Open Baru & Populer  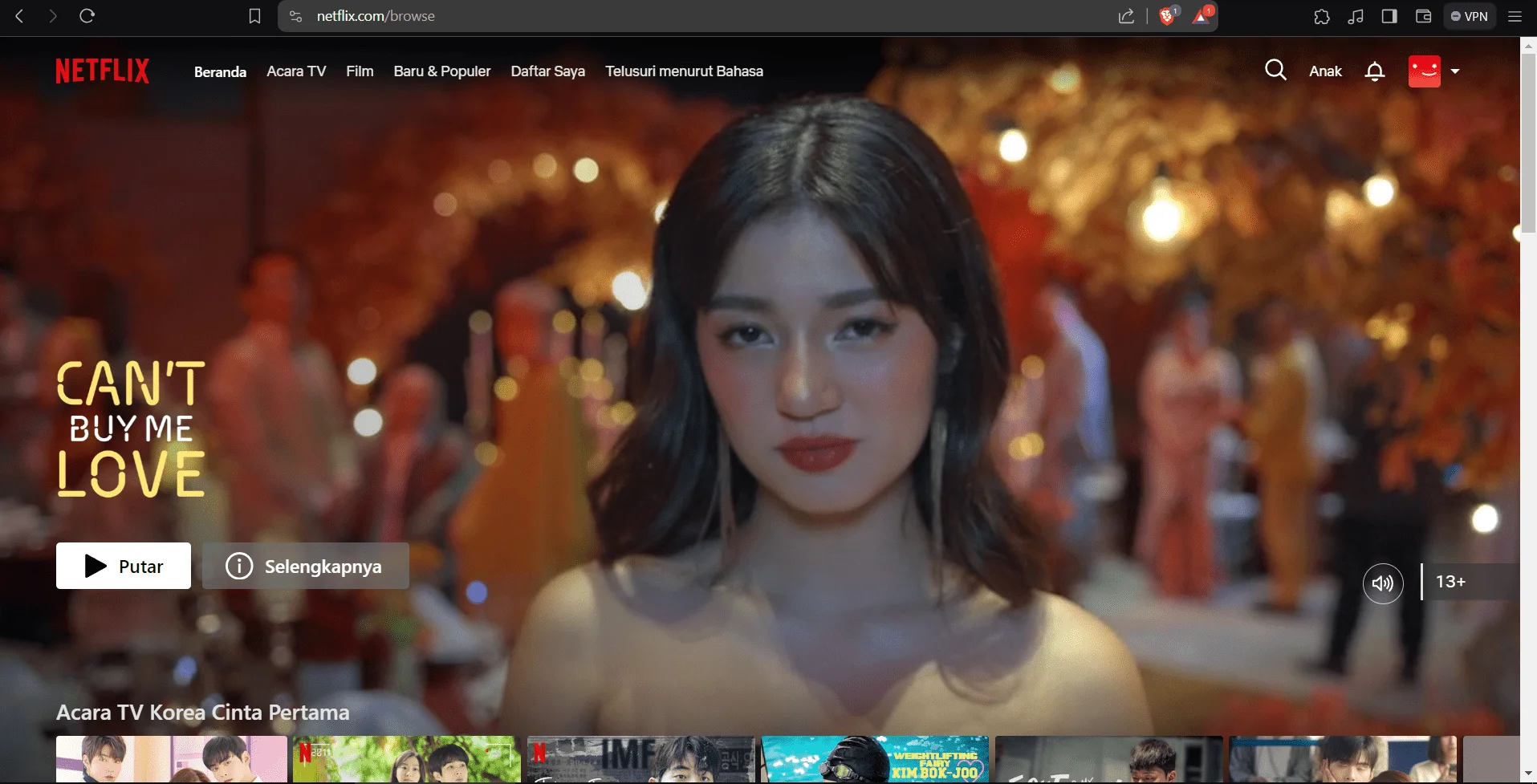442,71
